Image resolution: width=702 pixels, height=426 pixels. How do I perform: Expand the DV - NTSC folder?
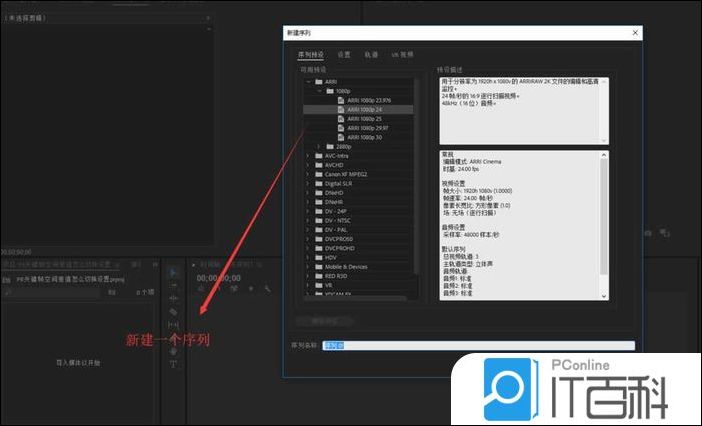click(x=308, y=220)
